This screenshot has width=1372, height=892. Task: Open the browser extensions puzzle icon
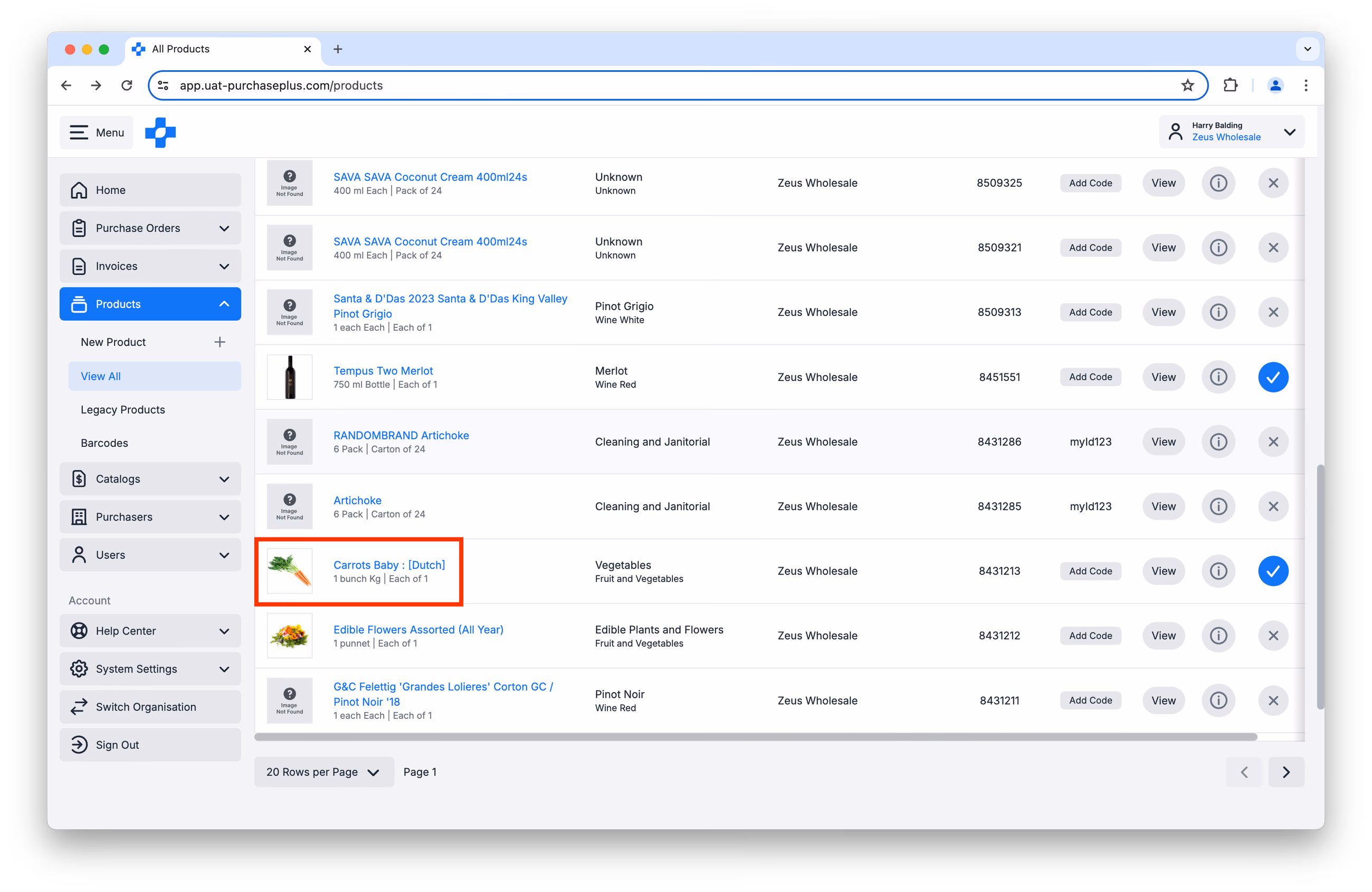[1230, 85]
